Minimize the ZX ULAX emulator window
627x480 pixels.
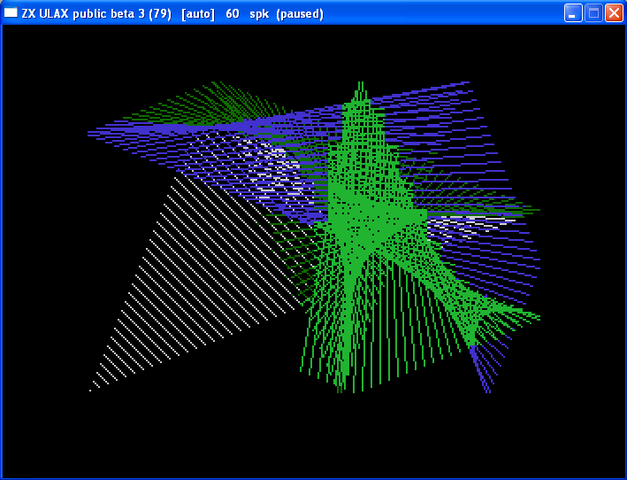coord(573,13)
